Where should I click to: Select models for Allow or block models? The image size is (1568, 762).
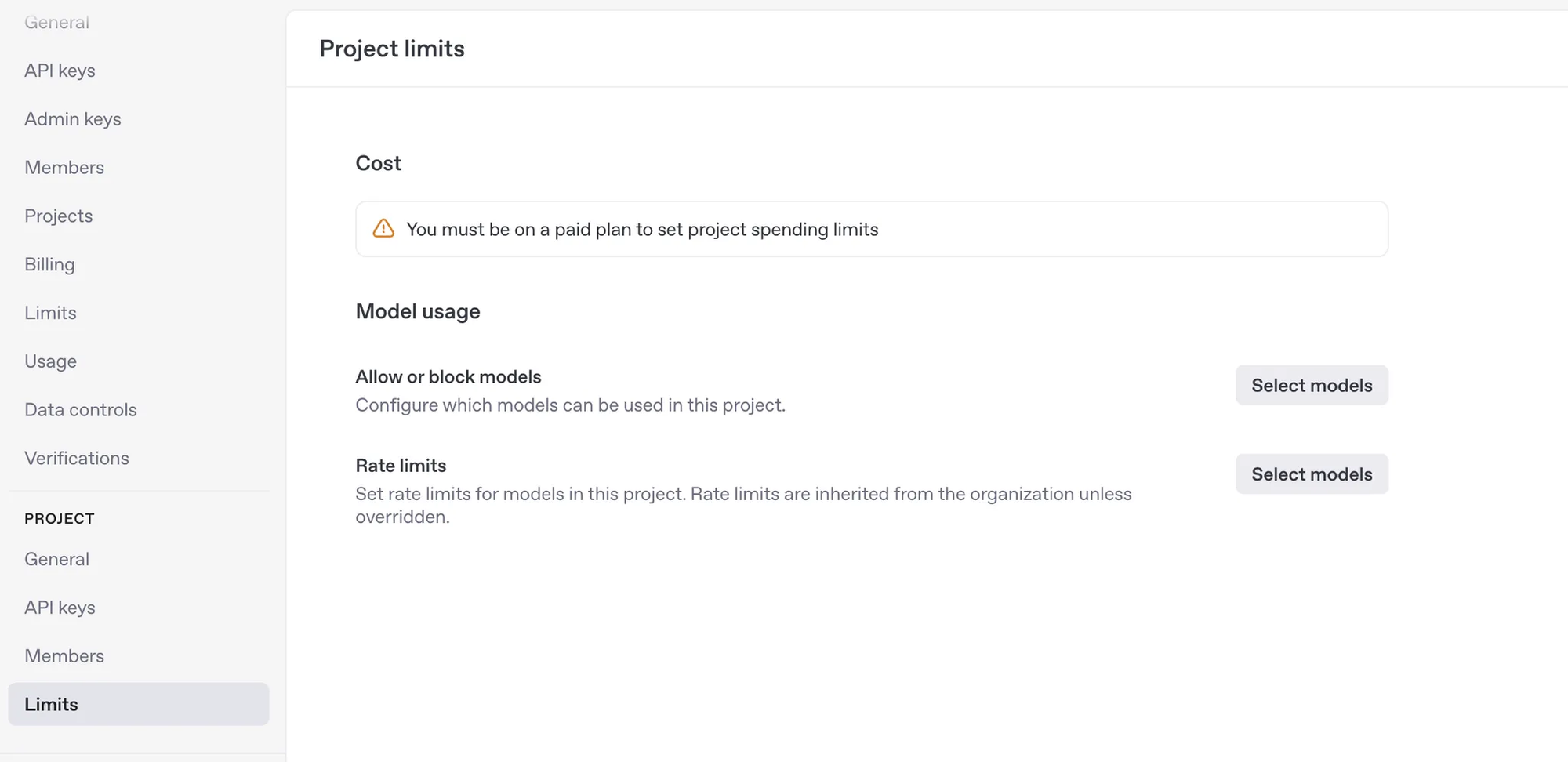tap(1311, 386)
